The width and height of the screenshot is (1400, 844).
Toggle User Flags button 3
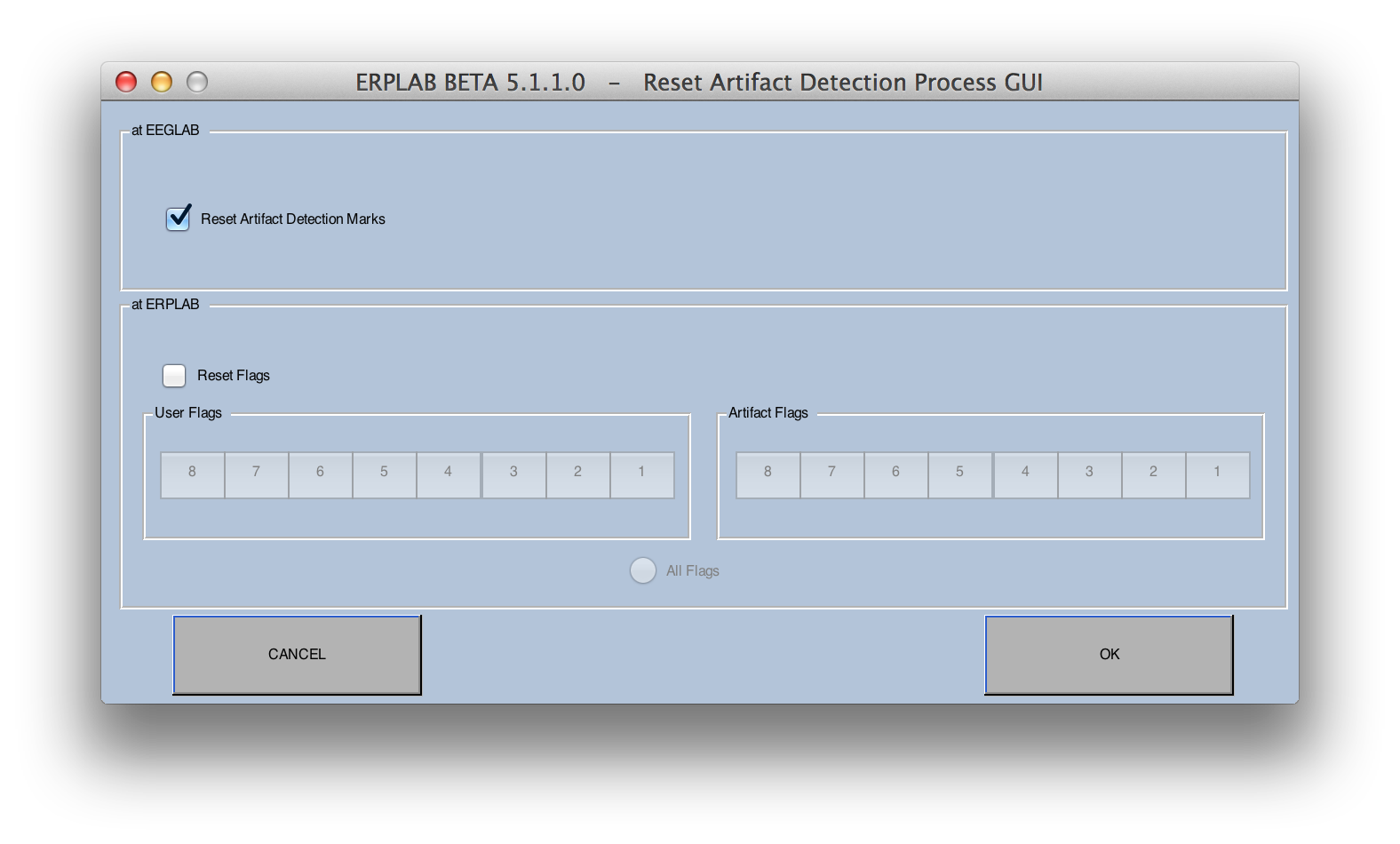pos(513,475)
